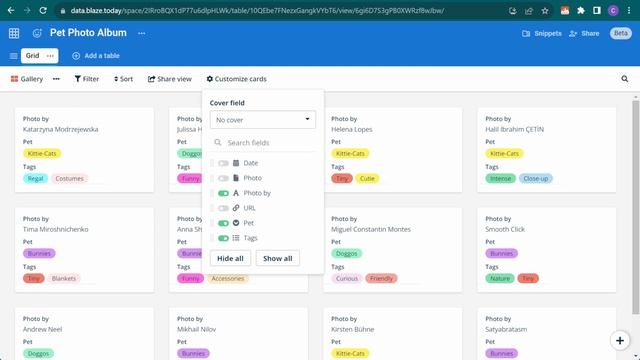Open the ellipsis menu beside Pet Photo Album

(x=142, y=33)
